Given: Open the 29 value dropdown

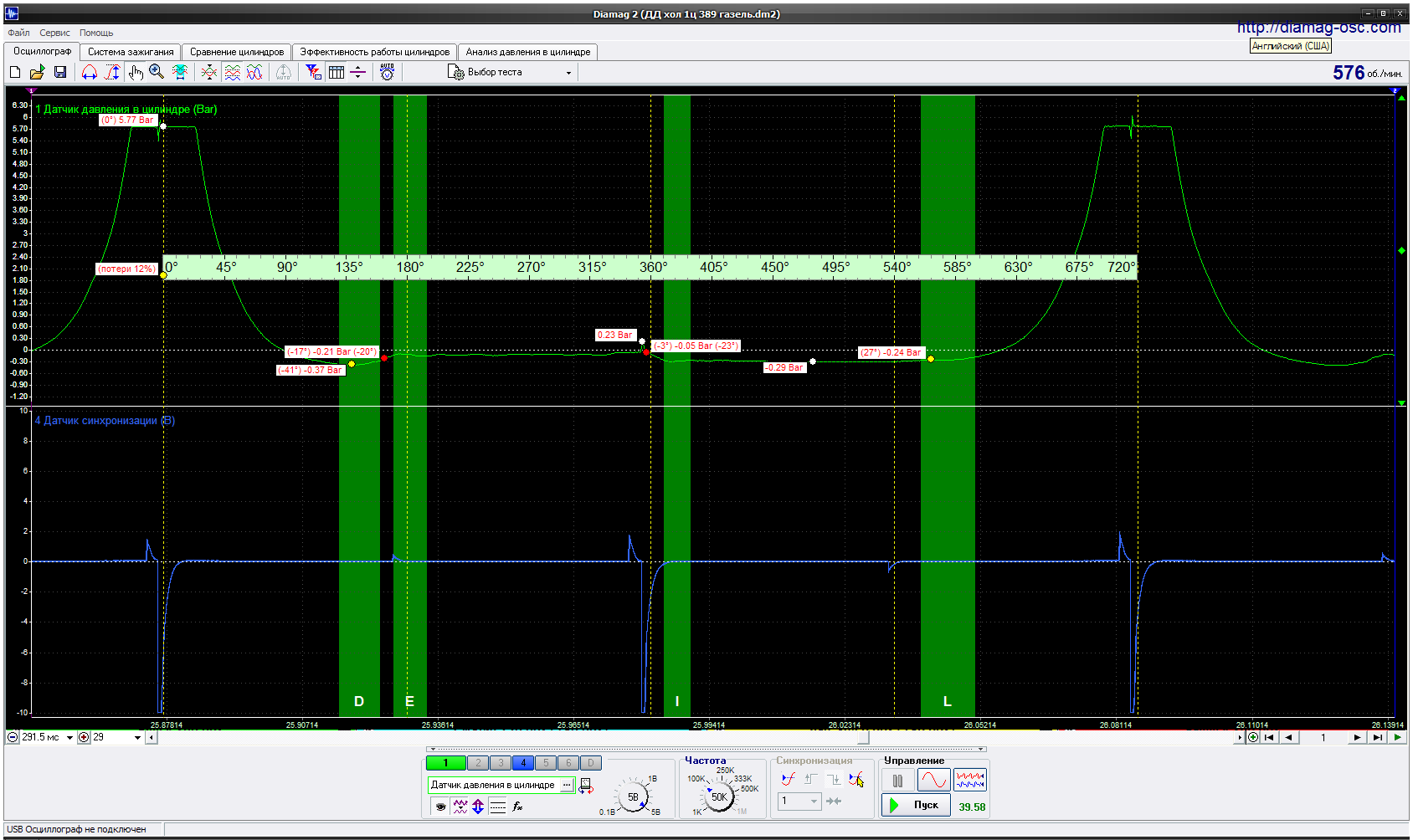Looking at the screenshot, I should (137, 738).
